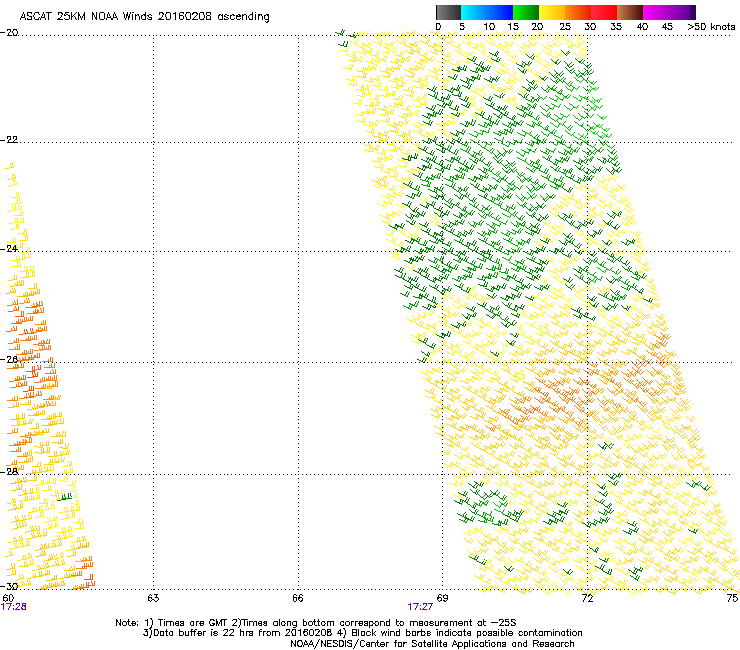The width and height of the screenshot is (740, 650).
Task: Click the latitude label '-24'
Action: 9,249
